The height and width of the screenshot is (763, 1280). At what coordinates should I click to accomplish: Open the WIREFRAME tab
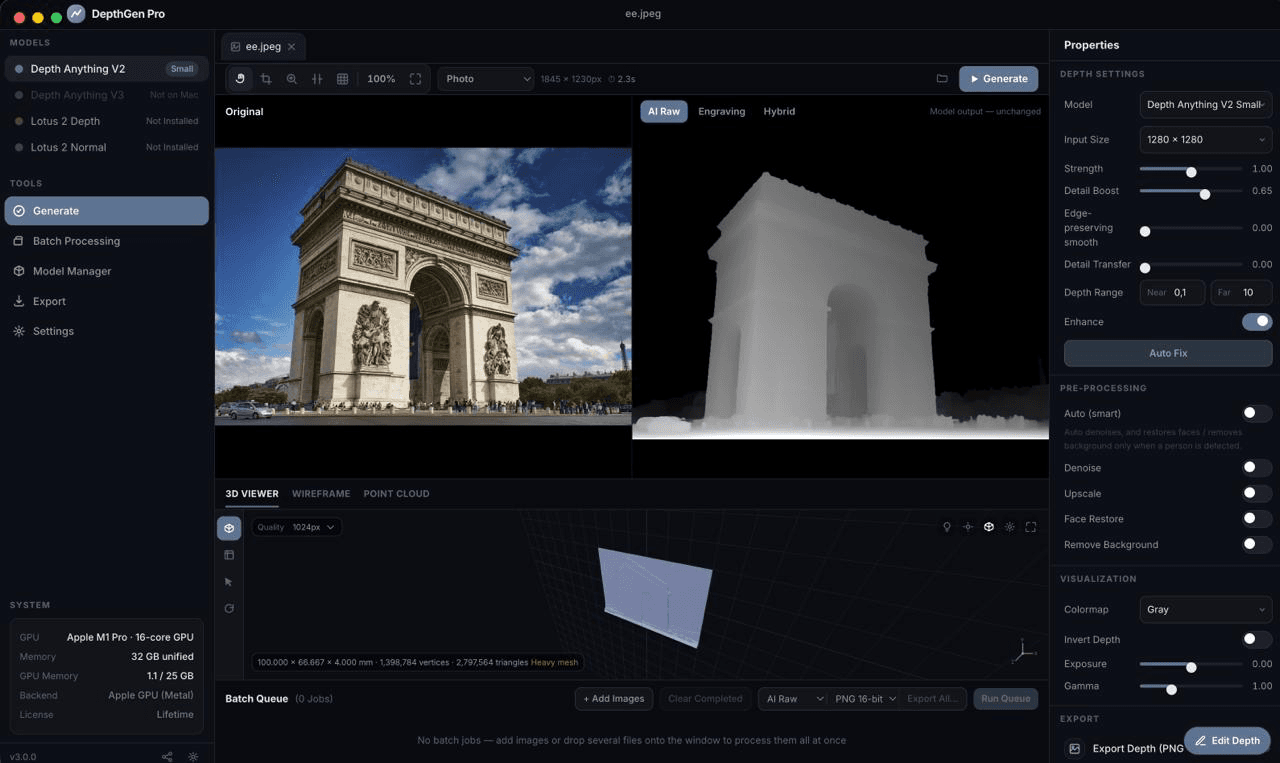click(321, 494)
